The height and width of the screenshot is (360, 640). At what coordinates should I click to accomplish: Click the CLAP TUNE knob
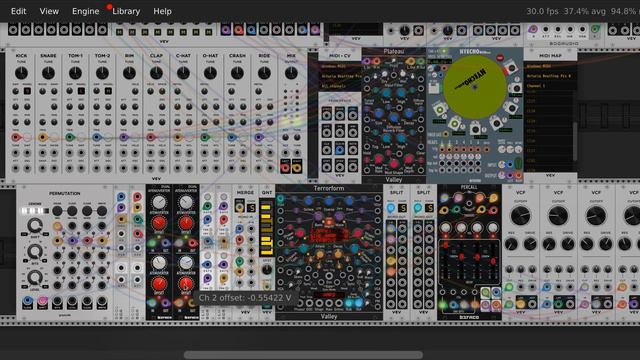[156, 73]
